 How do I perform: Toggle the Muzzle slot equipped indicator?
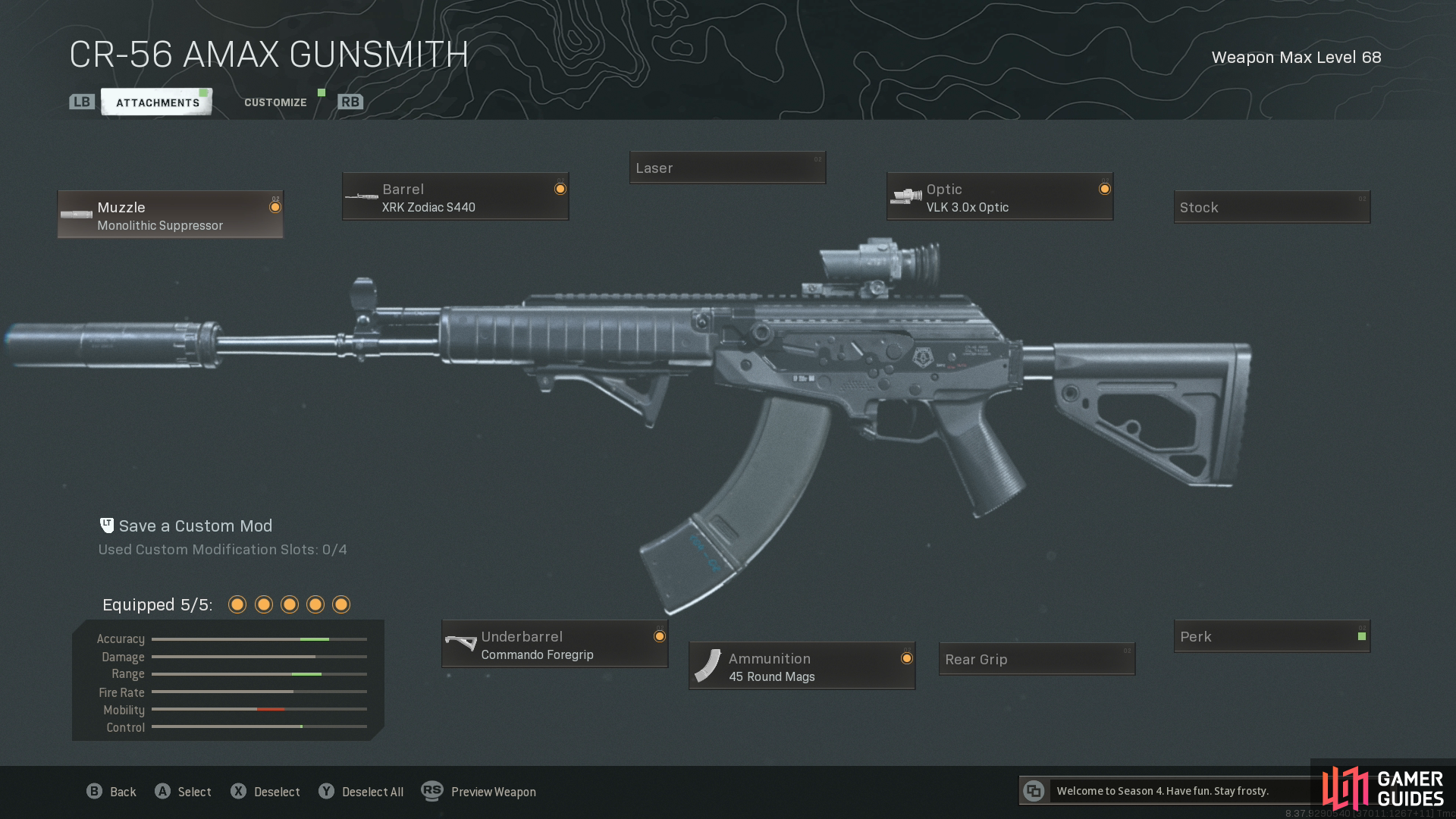click(275, 207)
